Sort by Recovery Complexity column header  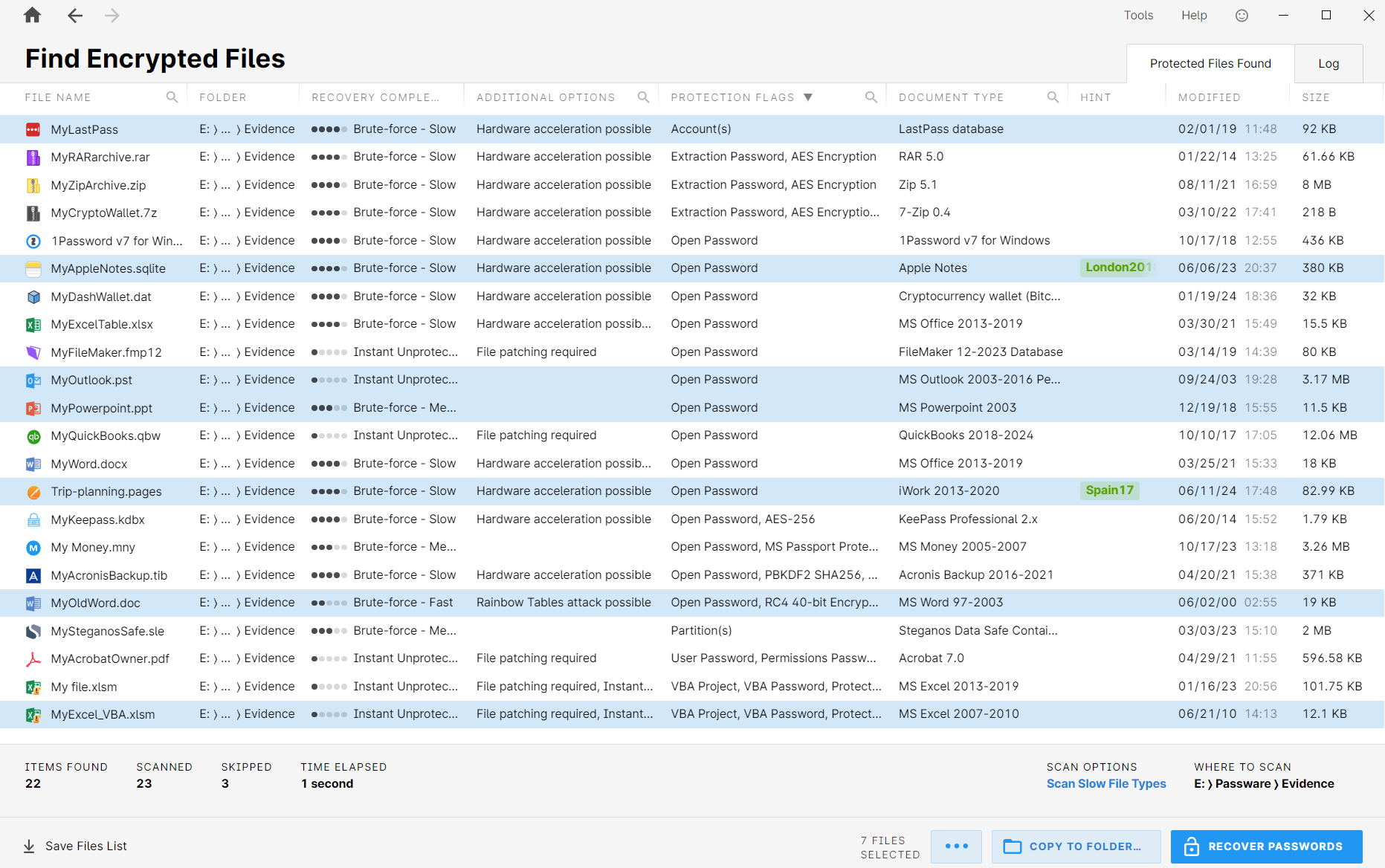tap(375, 97)
